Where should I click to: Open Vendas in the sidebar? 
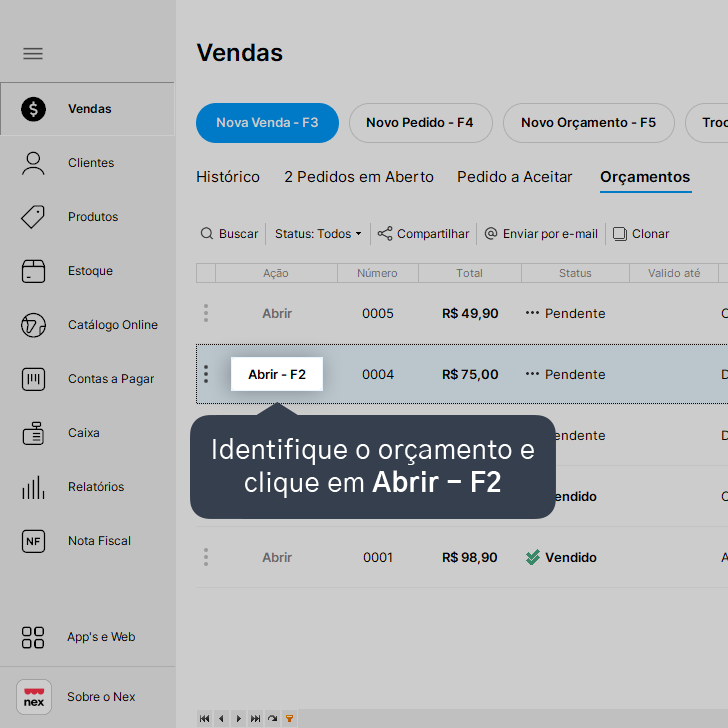tap(87, 109)
